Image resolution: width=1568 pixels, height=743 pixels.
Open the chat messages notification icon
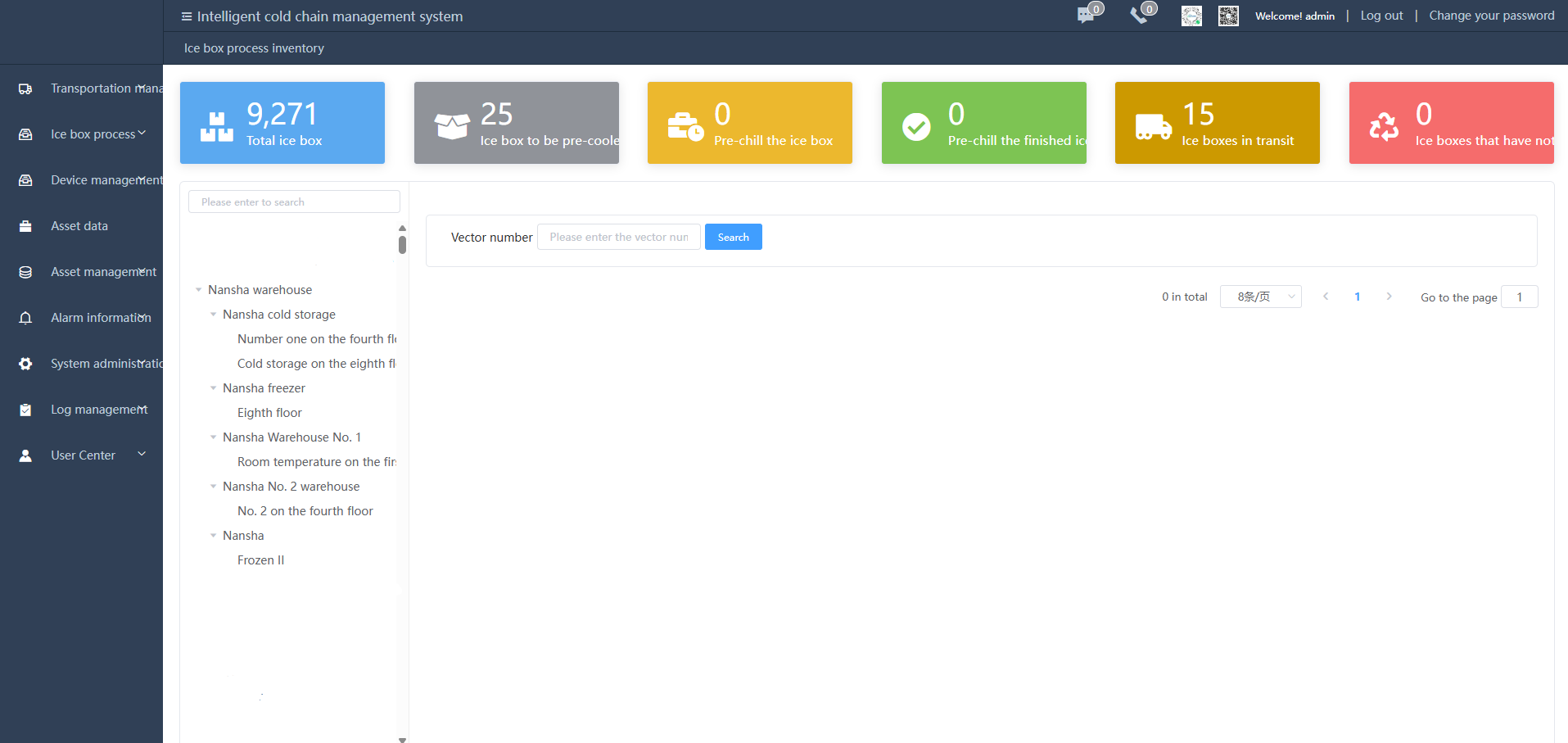click(1086, 15)
